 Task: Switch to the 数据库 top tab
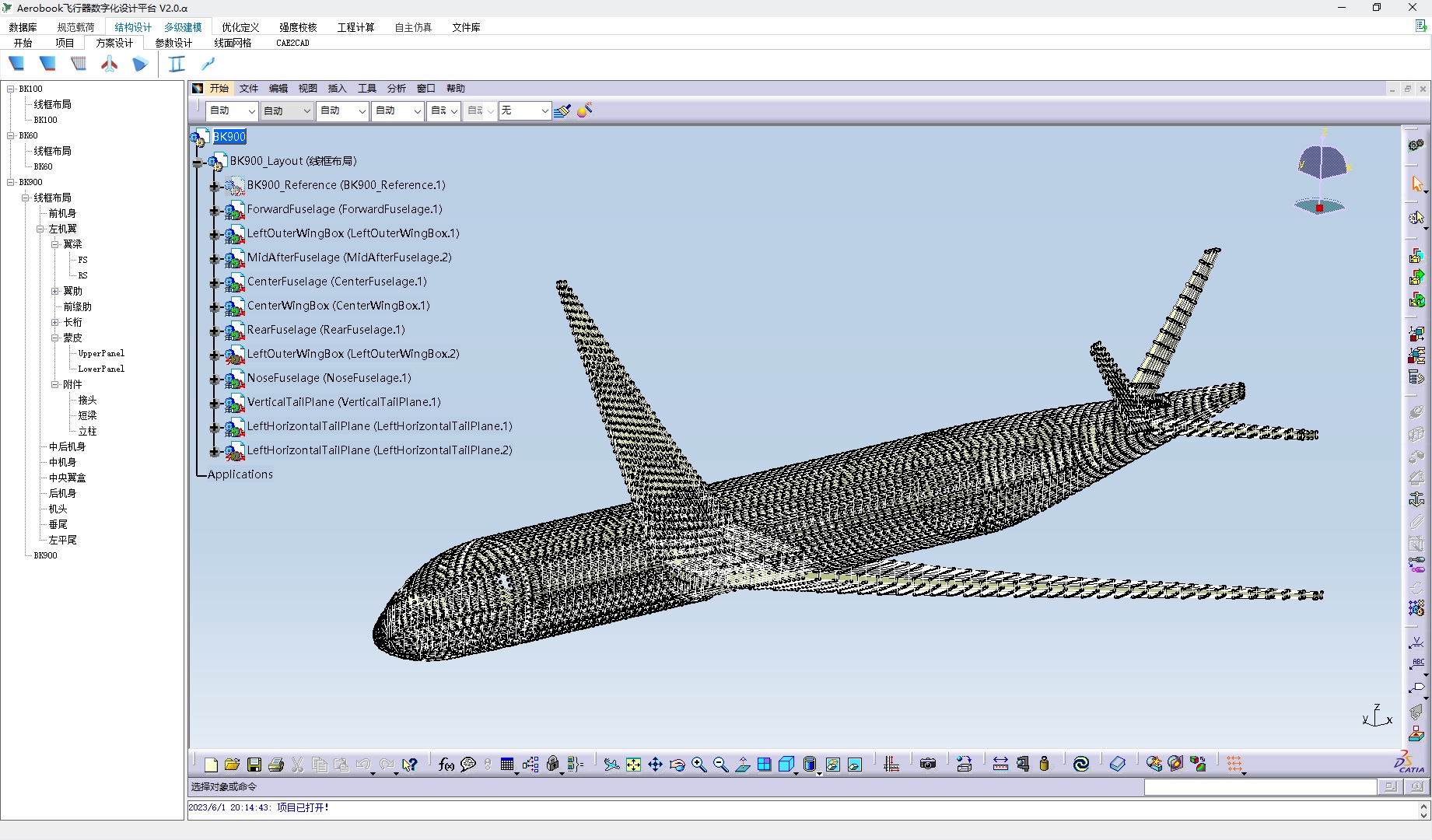point(23,27)
